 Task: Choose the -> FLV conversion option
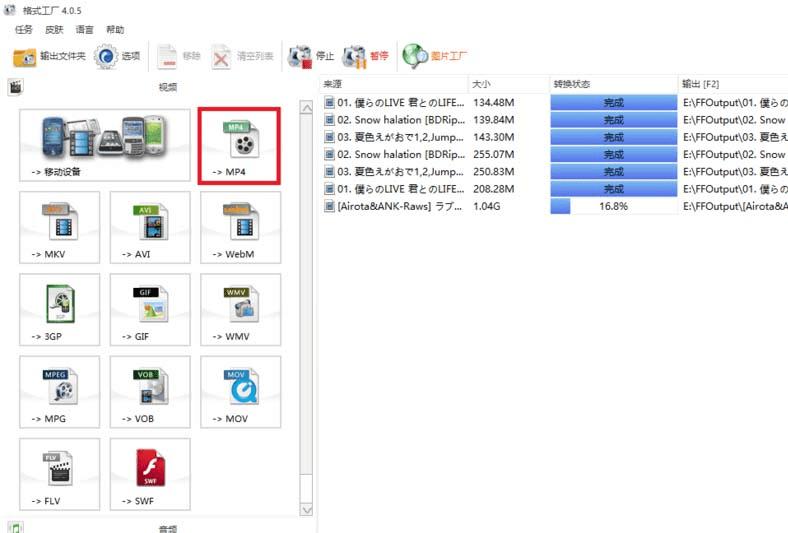[60, 474]
